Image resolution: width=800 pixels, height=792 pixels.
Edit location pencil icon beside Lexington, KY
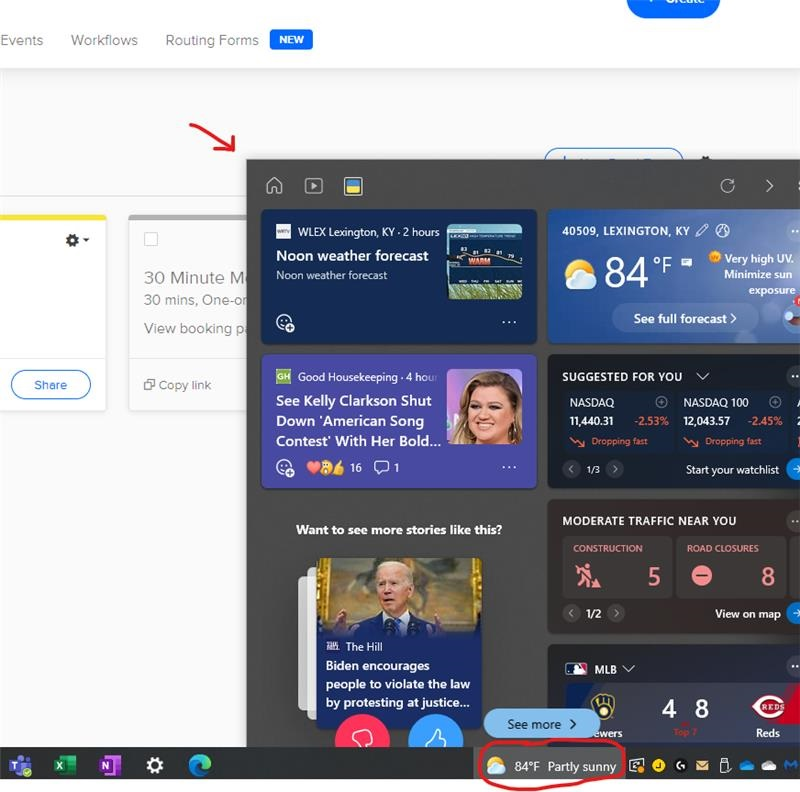(x=702, y=231)
